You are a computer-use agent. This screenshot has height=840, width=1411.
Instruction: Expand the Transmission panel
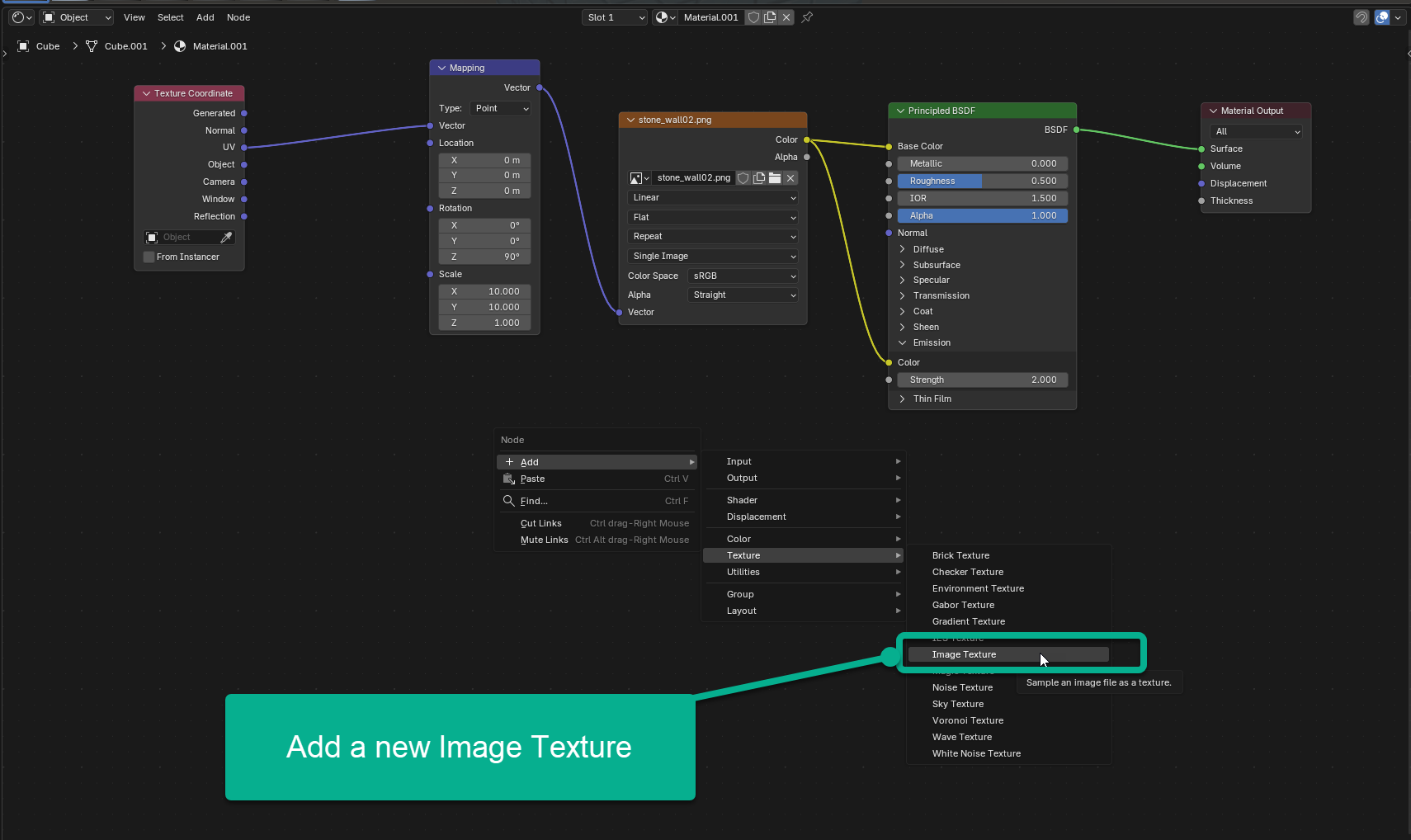click(x=902, y=295)
